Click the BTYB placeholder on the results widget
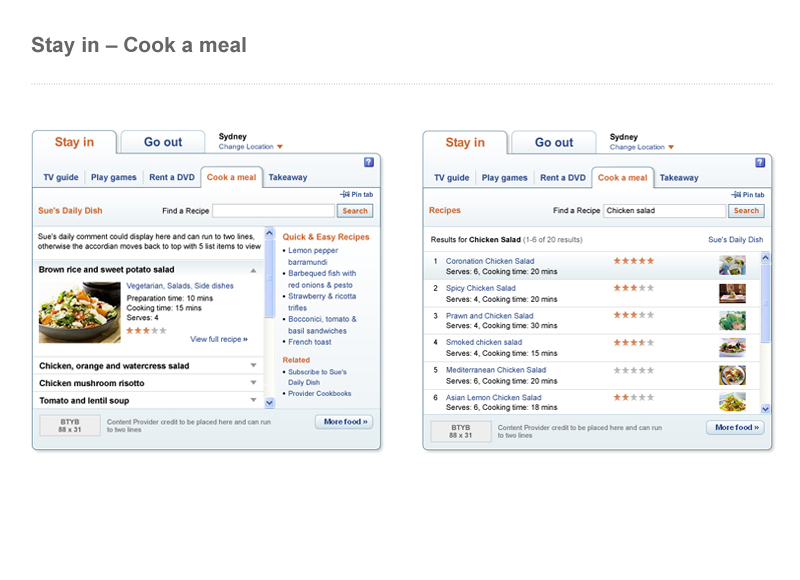The image size is (800, 580). point(460,428)
